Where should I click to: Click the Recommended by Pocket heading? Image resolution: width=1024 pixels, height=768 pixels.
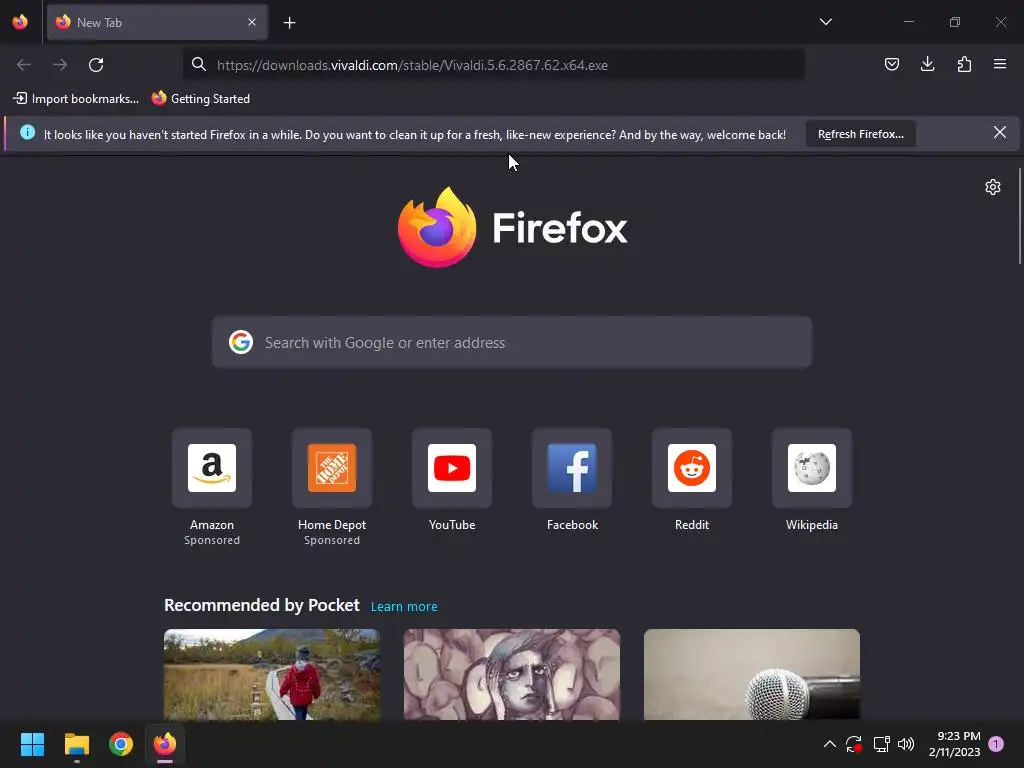click(261, 605)
